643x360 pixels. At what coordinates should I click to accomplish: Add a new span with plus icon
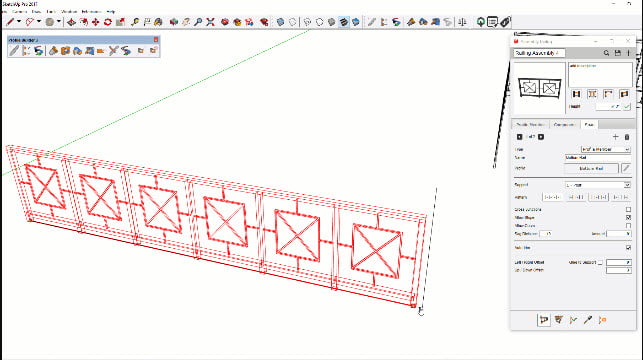click(x=615, y=137)
